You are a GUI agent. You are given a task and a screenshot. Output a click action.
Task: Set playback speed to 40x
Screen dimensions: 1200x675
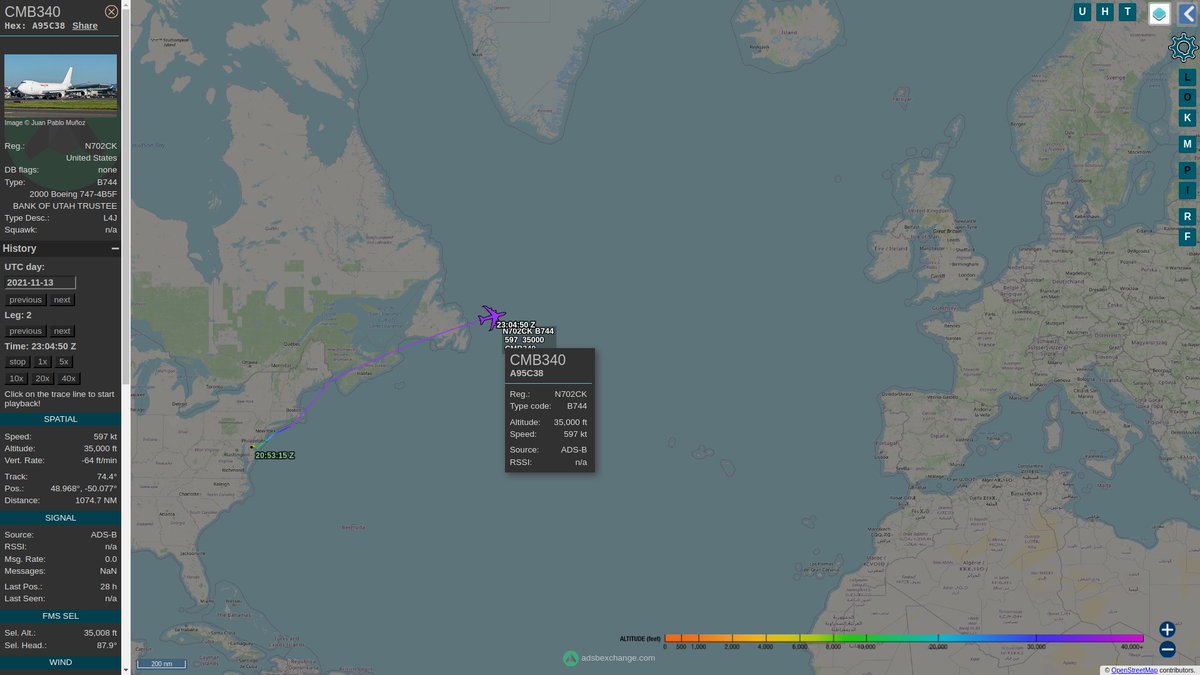tap(68, 378)
